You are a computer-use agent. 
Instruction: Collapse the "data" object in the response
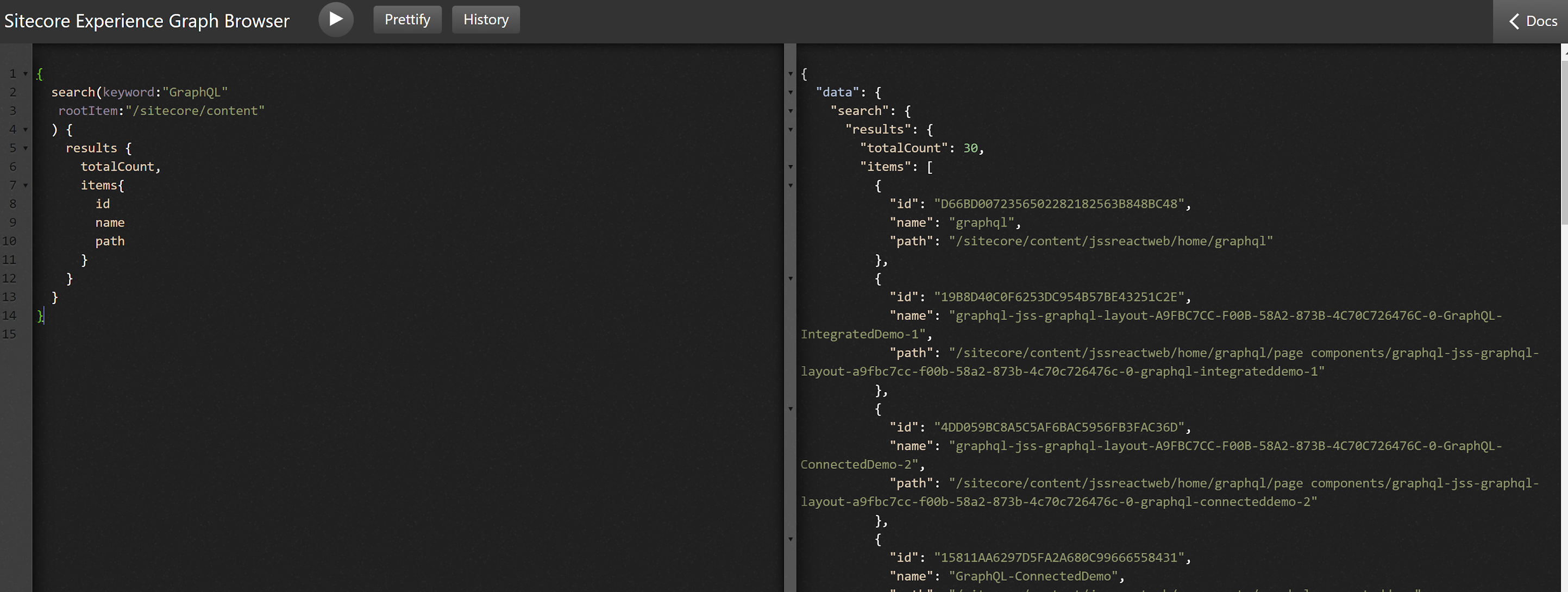791,92
